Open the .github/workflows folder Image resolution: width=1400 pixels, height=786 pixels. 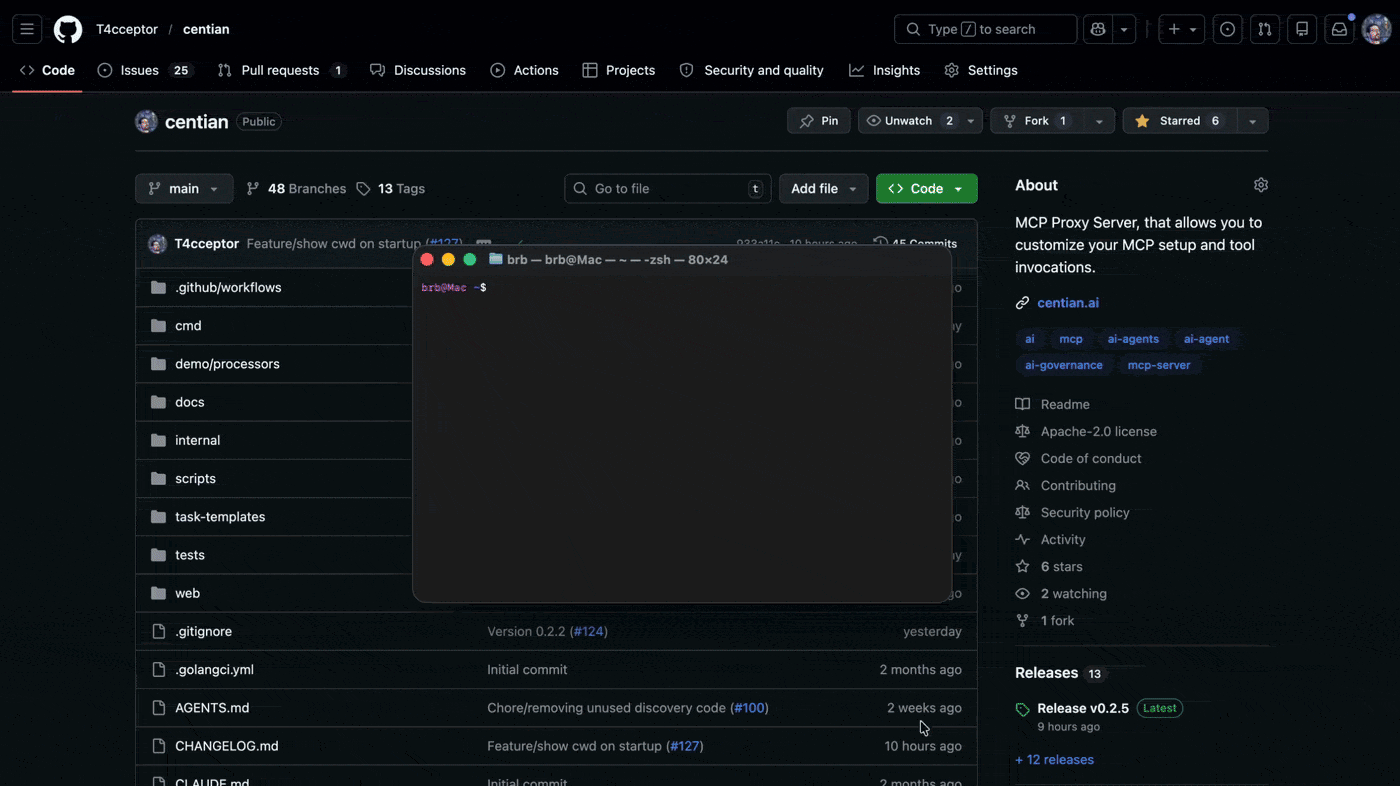pos(228,287)
